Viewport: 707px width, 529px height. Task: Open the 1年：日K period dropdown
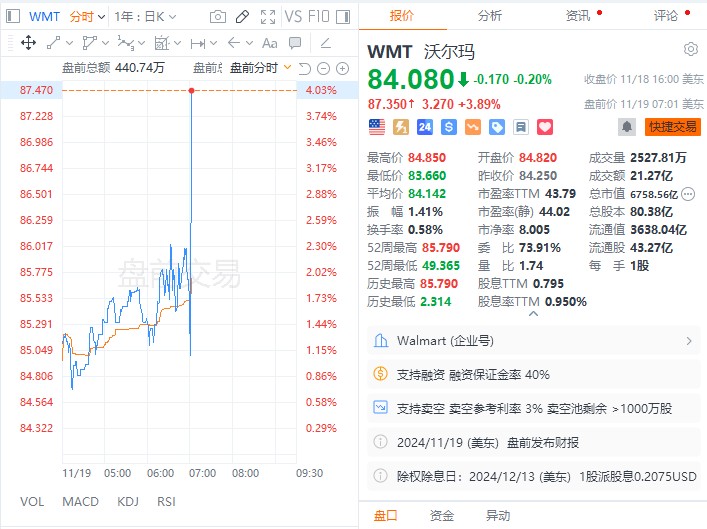coord(145,17)
